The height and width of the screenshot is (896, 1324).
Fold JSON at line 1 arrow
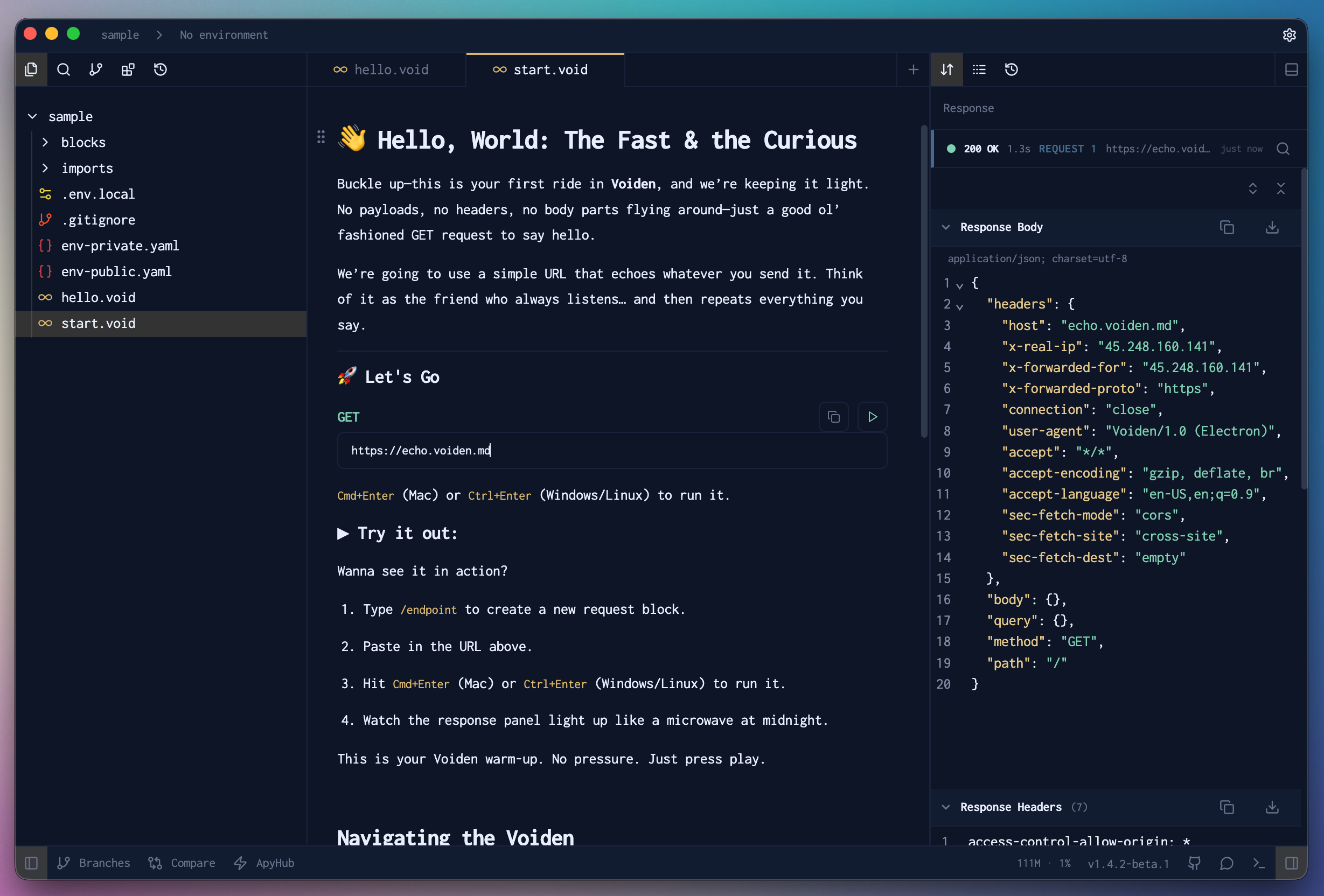(x=960, y=285)
